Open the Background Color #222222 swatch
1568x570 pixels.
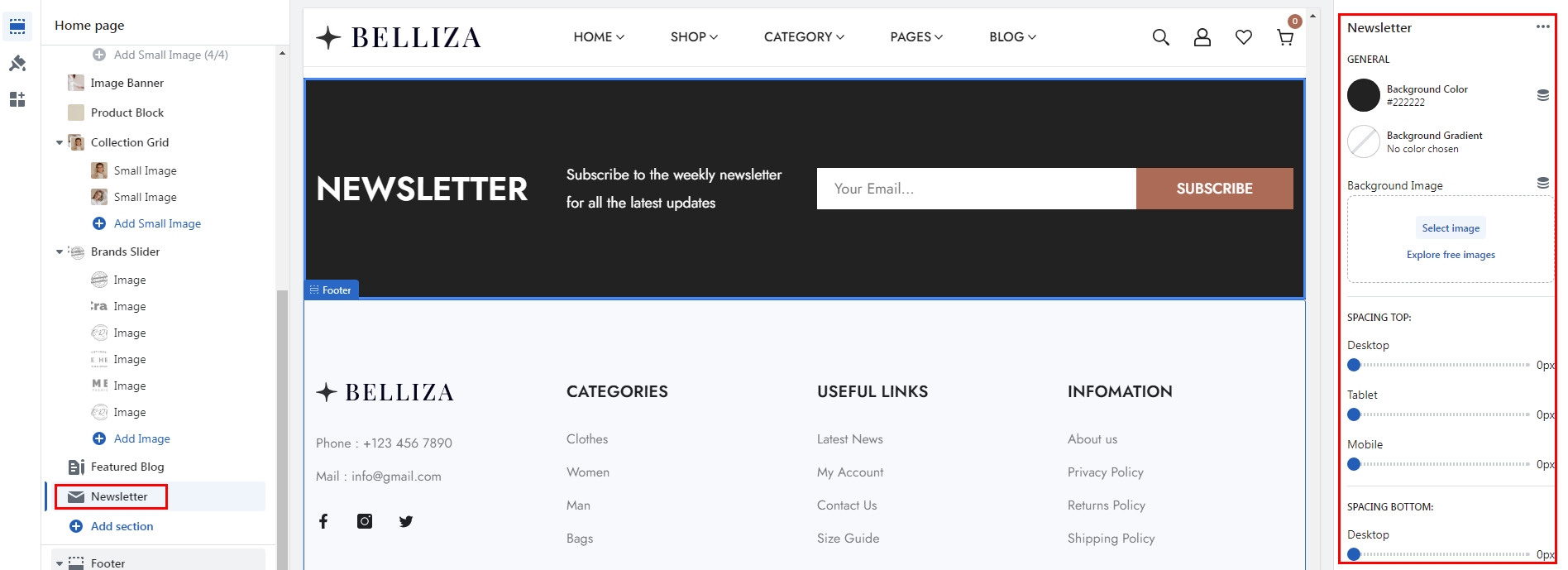point(1364,96)
